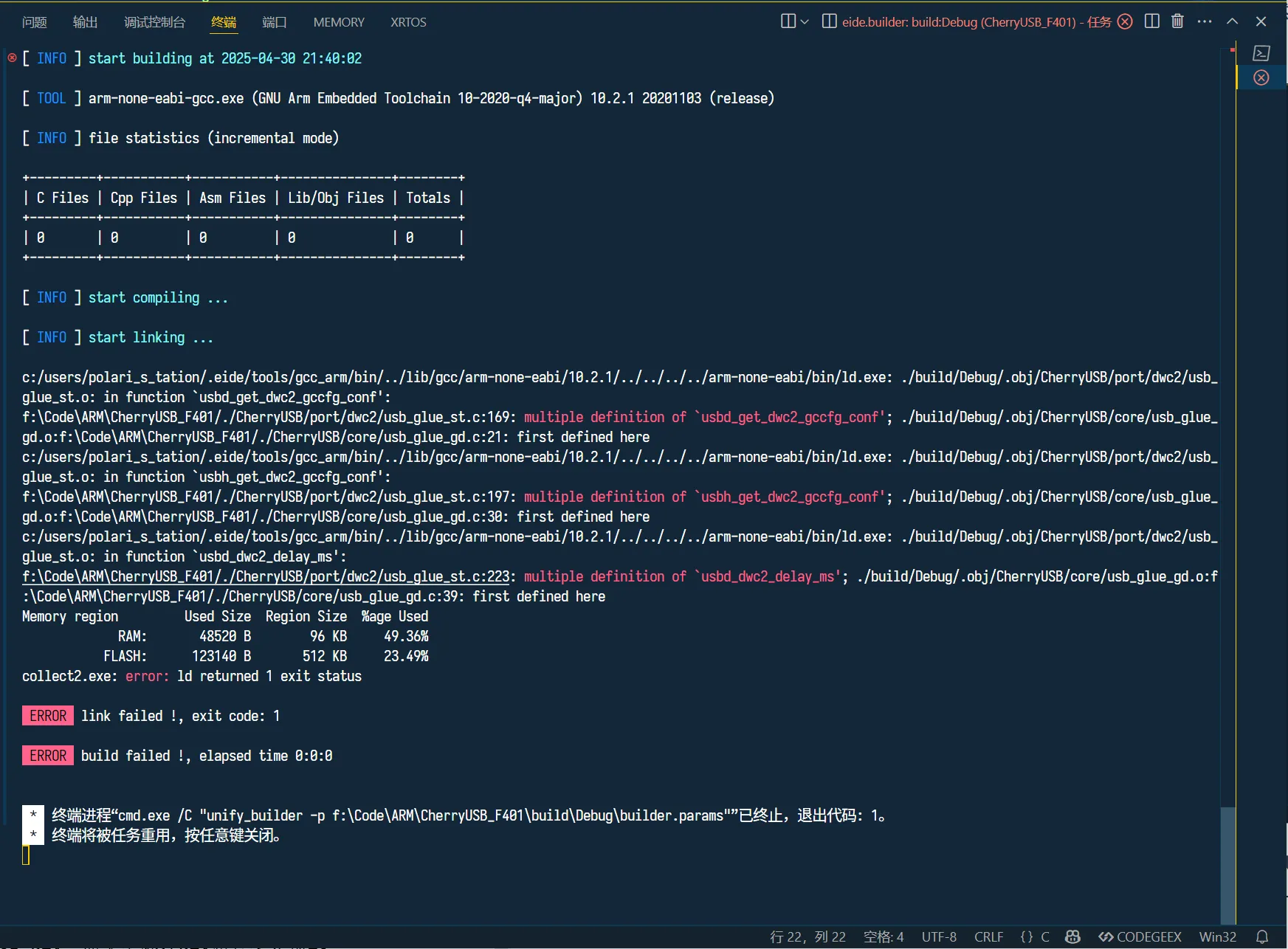
Task: Click the red error status icon after 任务
Action: [x=1125, y=21]
